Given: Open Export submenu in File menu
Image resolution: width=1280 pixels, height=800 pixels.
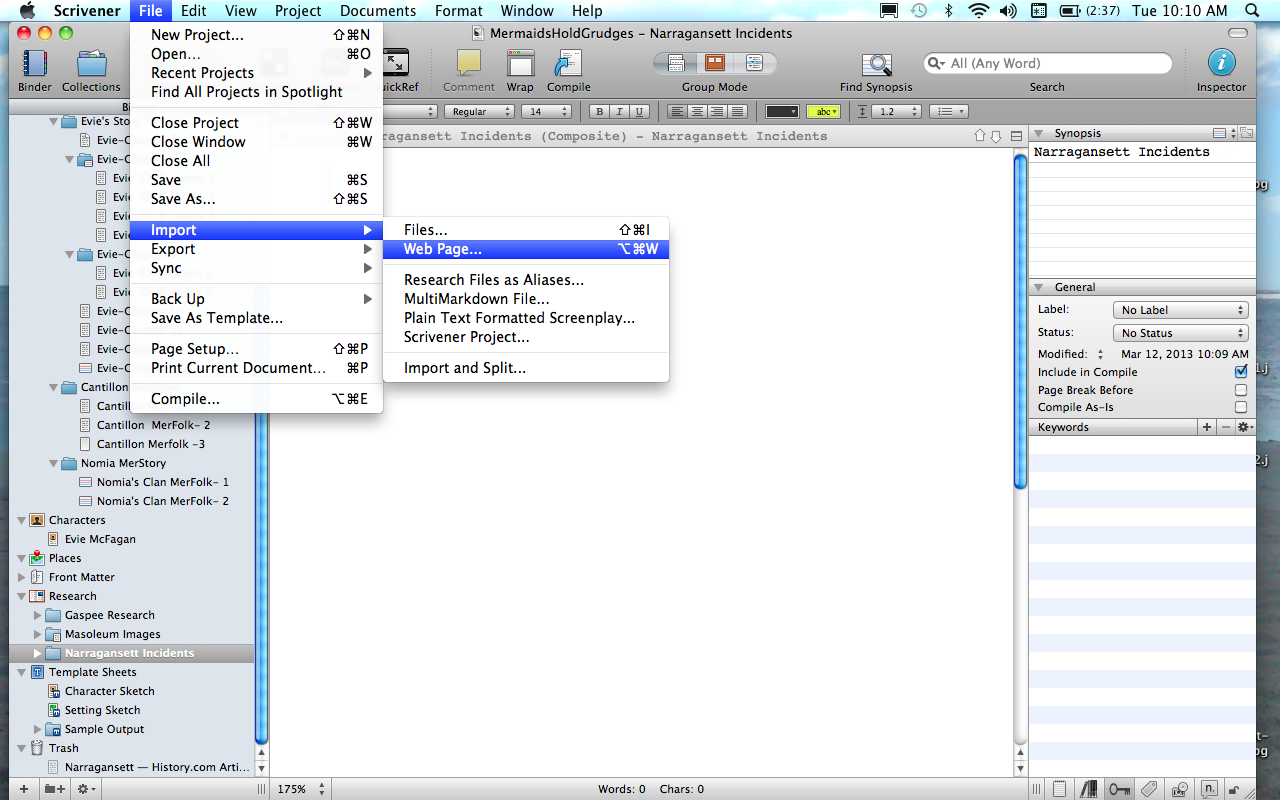Looking at the screenshot, I should pyautogui.click(x=256, y=249).
